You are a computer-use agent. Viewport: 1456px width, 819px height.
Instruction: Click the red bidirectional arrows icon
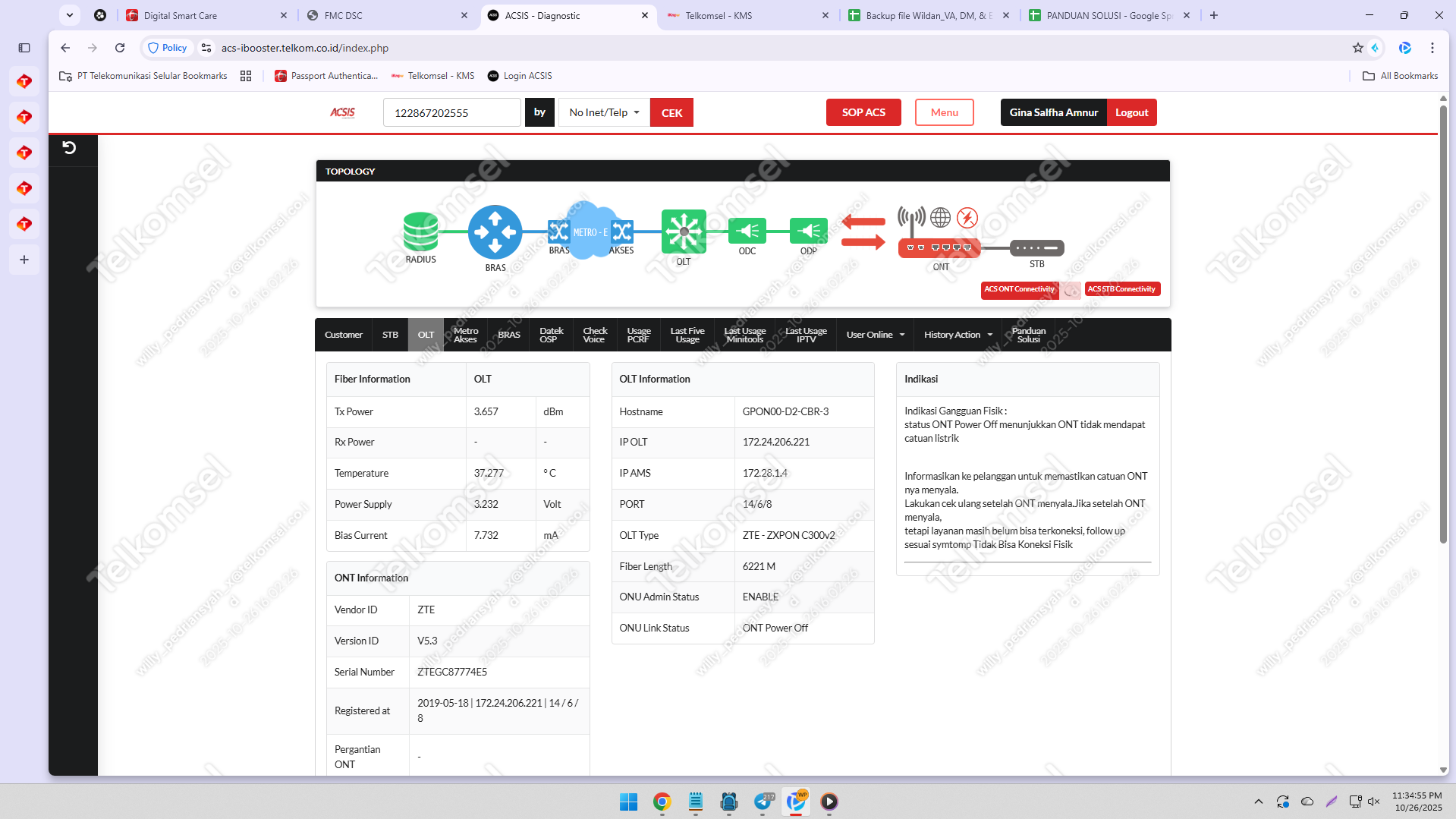[863, 232]
